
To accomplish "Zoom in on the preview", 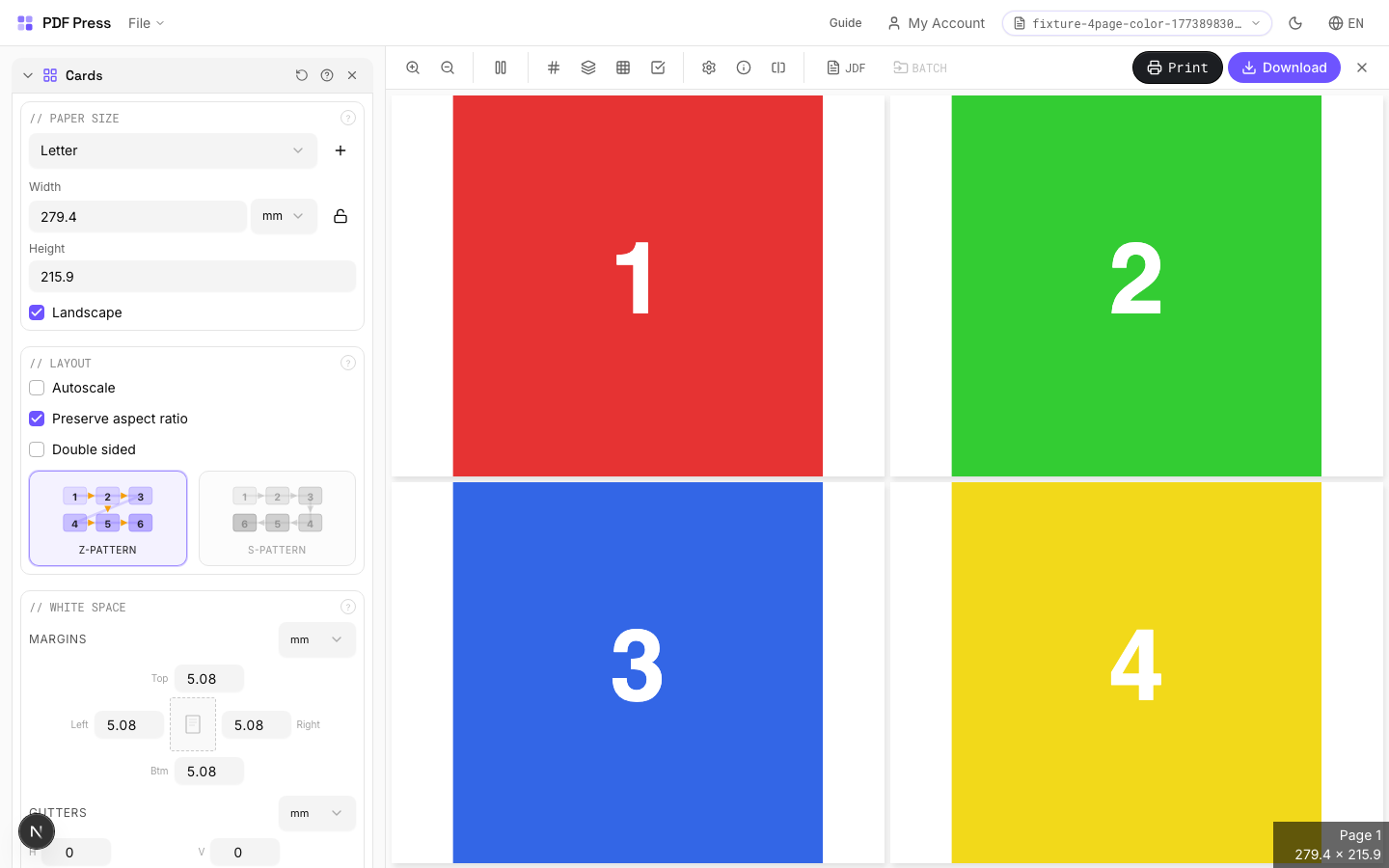I will [413, 68].
